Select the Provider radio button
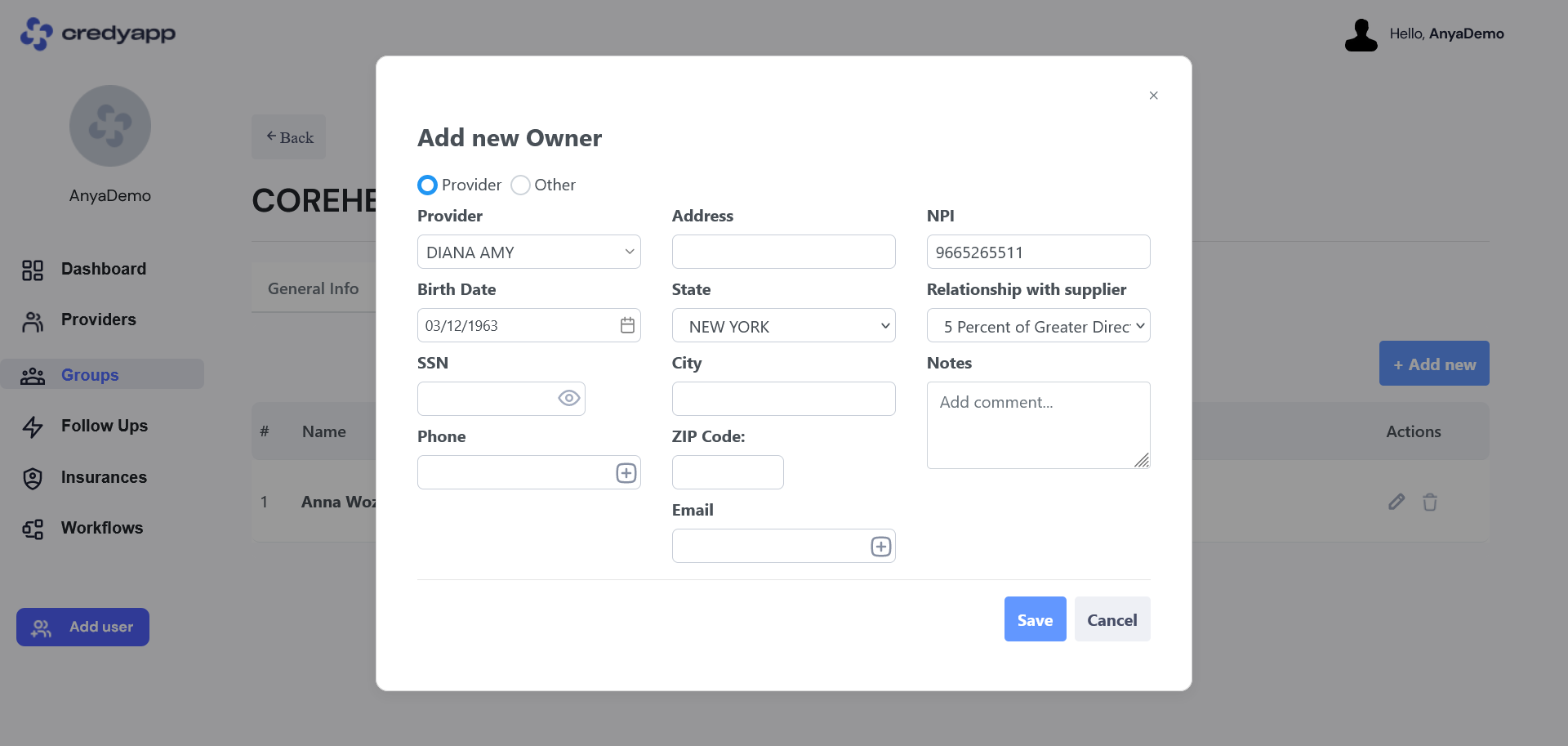 tap(427, 185)
